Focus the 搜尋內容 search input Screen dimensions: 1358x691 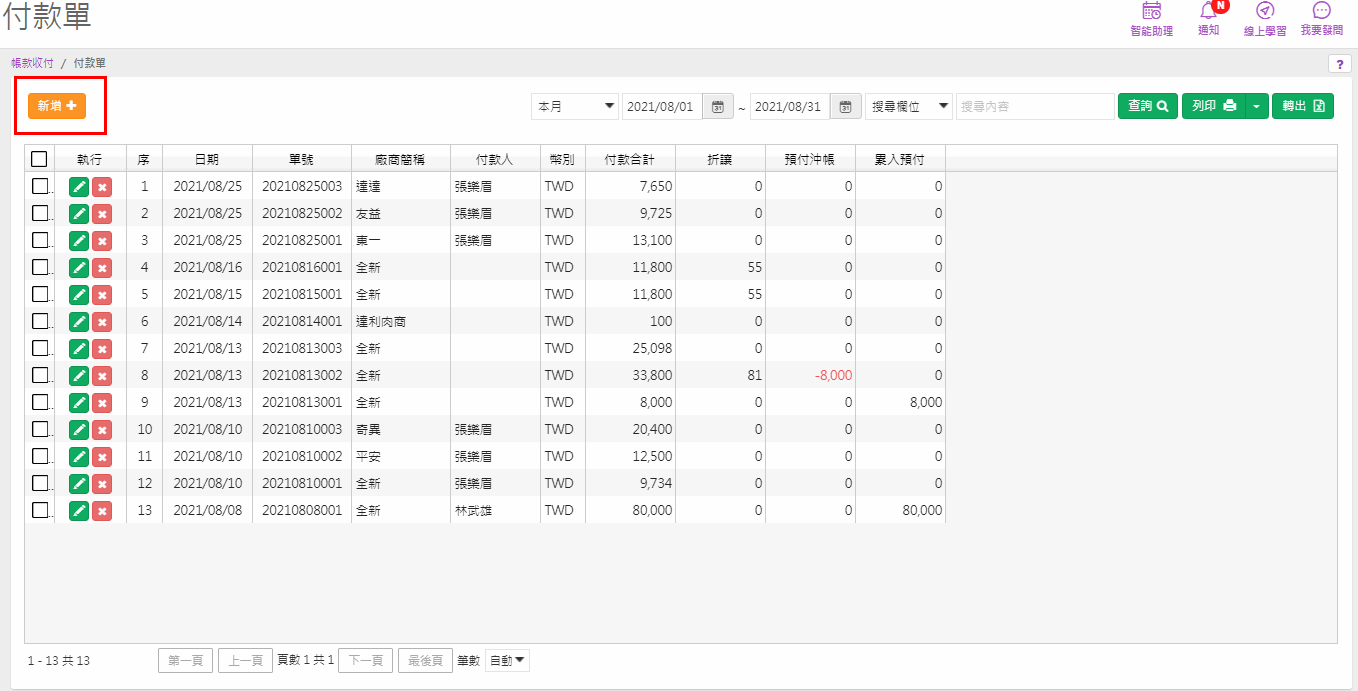[1035, 106]
